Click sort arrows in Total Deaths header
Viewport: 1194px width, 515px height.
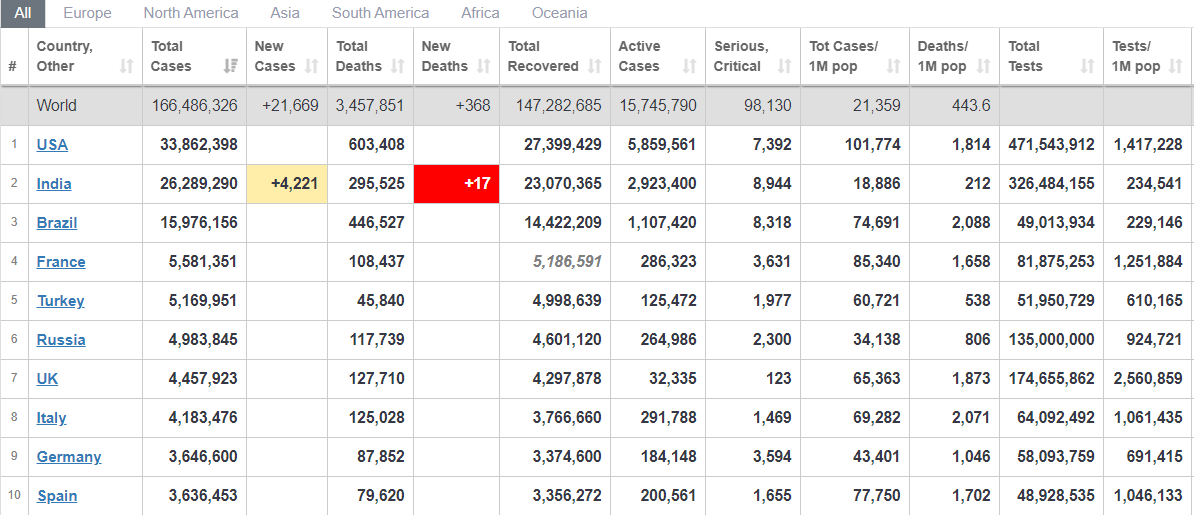[x=397, y=66]
